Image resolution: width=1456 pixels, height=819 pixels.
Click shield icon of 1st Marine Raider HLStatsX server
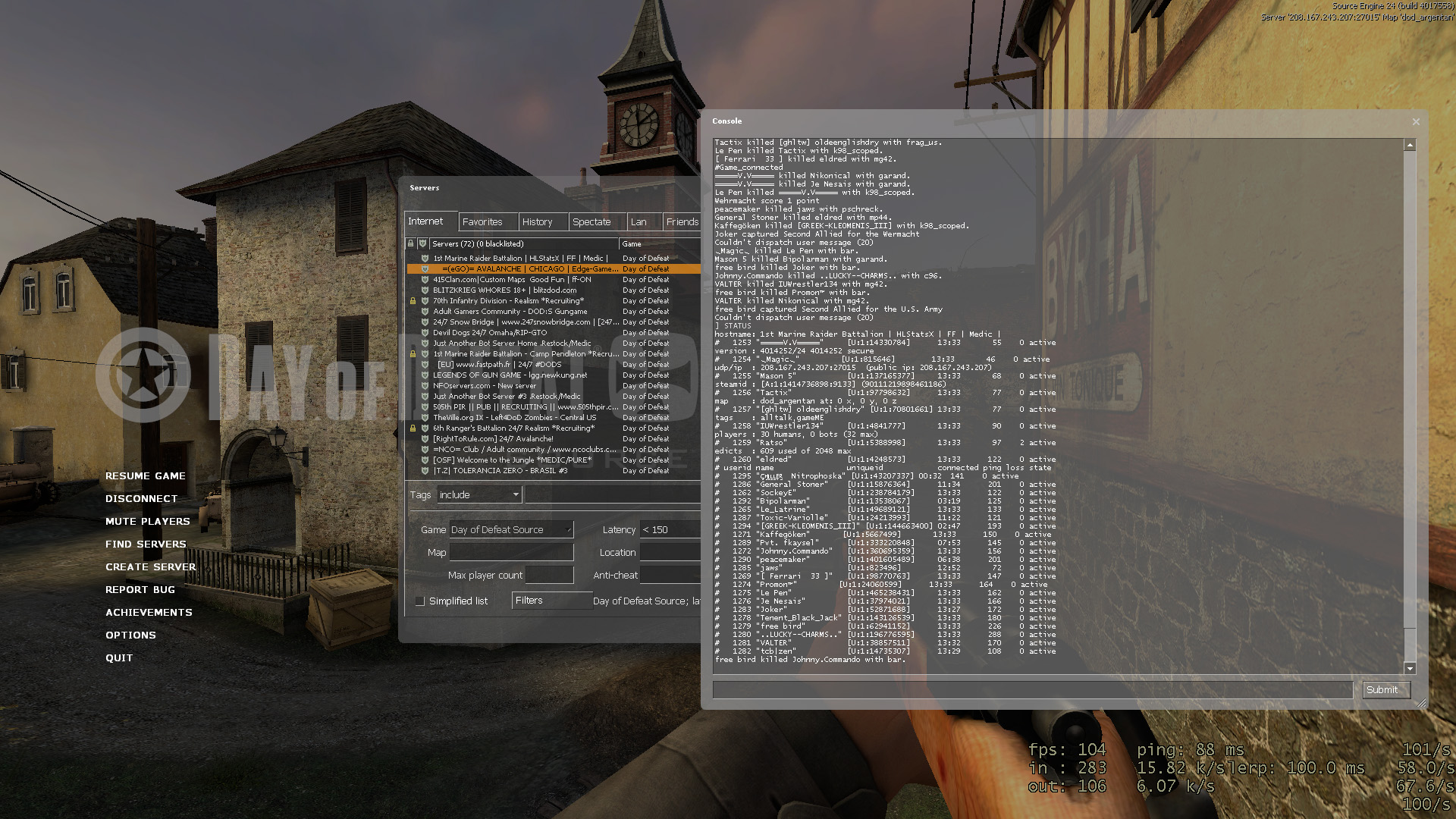pyautogui.click(x=425, y=259)
